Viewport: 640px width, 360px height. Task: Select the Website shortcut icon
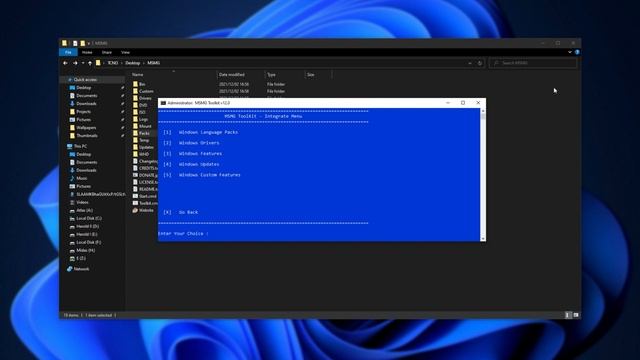pyautogui.click(x=135, y=210)
